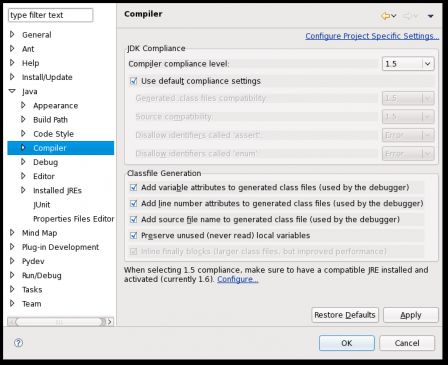Expand the Appearance subtree arrow

click(23, 105)
